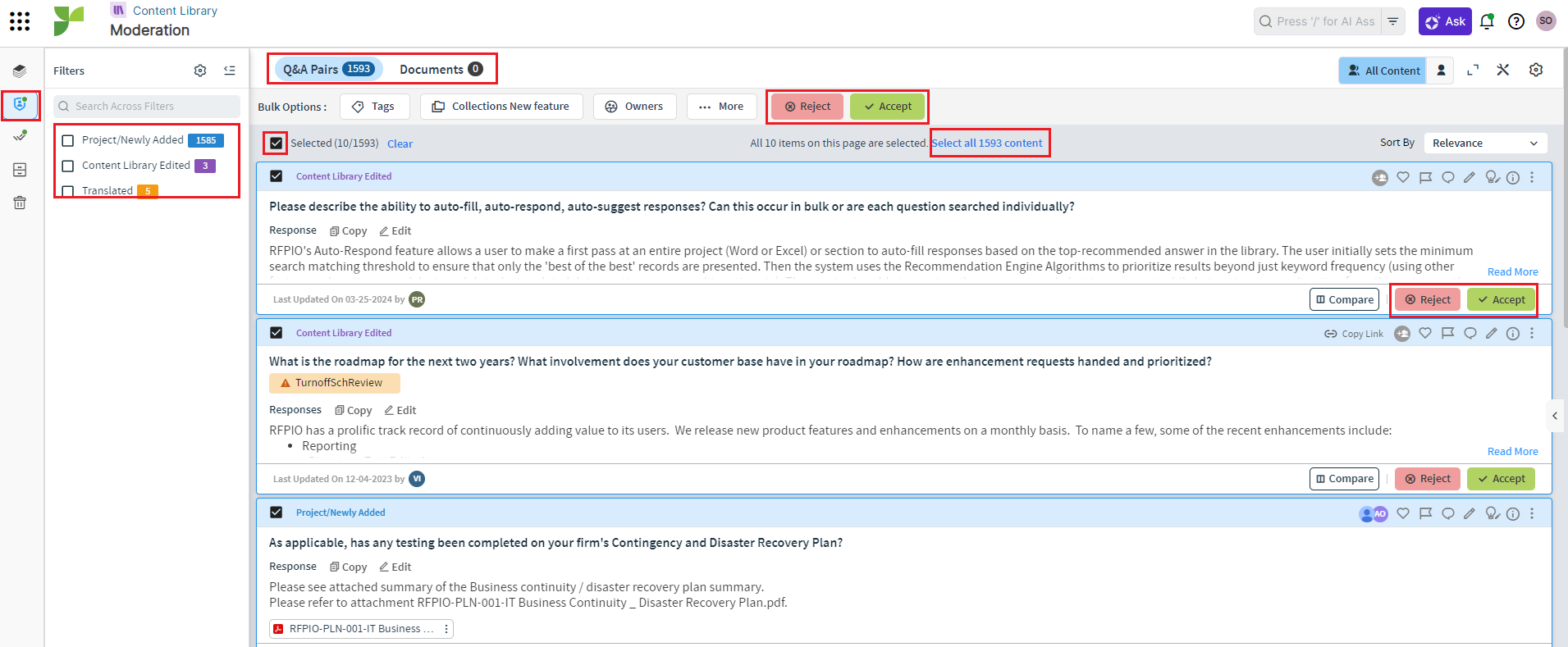Open kebab menu on auto-fill question card
This screenshot has height=647, width=1568.
click(x=1532, y=177)
